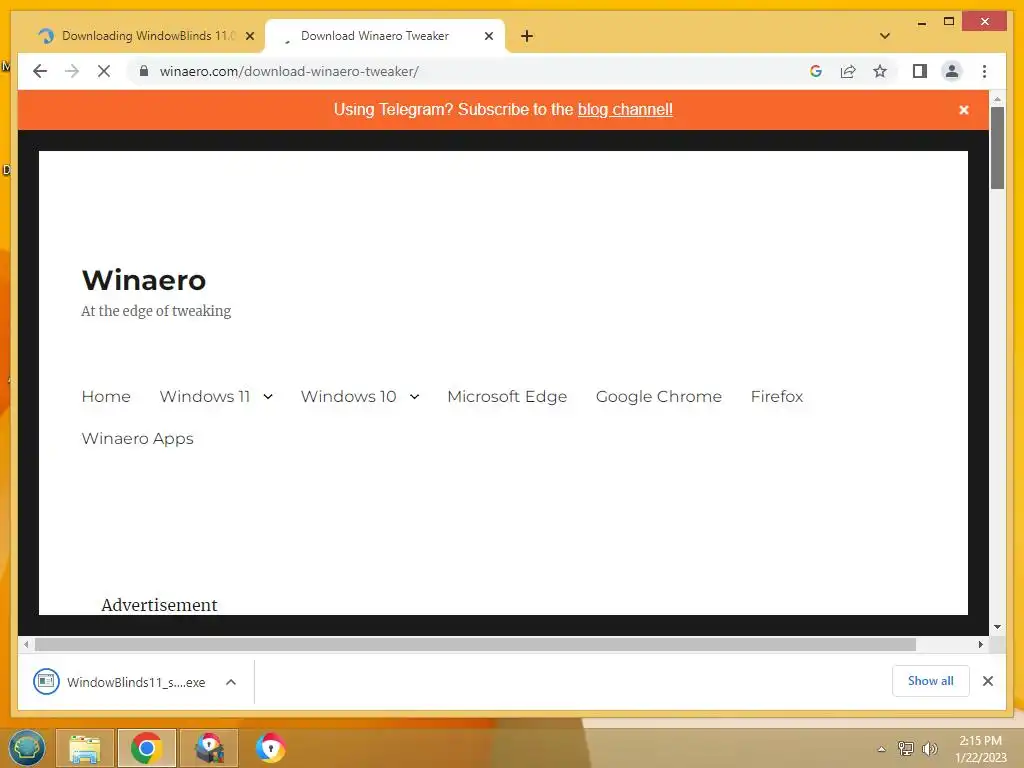The image size is (1024, 768).
Task: Click the vertical scrollbar thumb
Action: tap(997, 148)
